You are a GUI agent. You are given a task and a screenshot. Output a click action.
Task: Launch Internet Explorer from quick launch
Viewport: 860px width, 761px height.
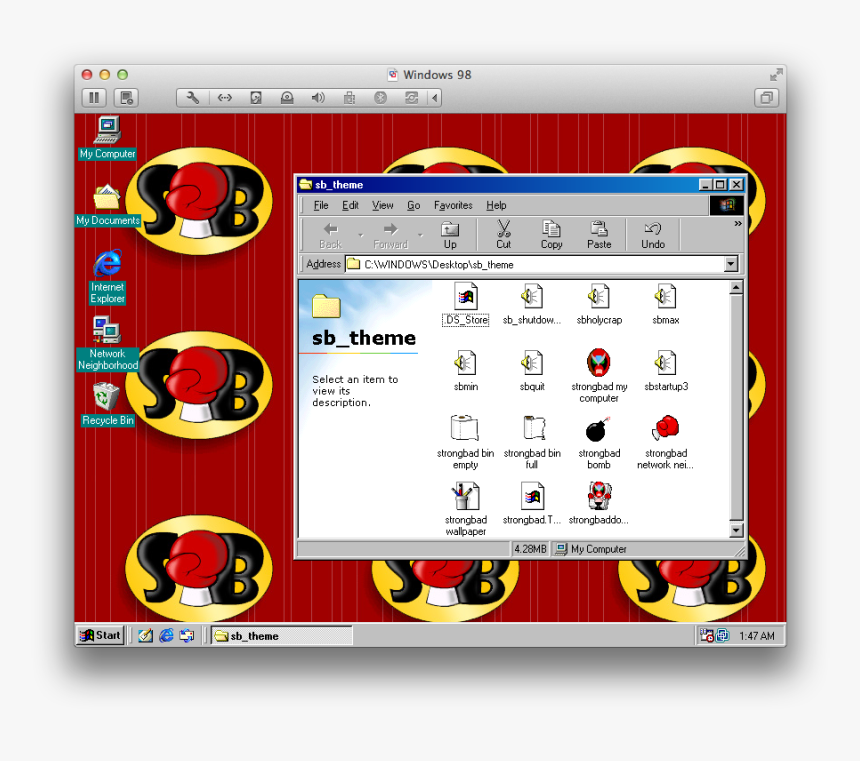166,635
